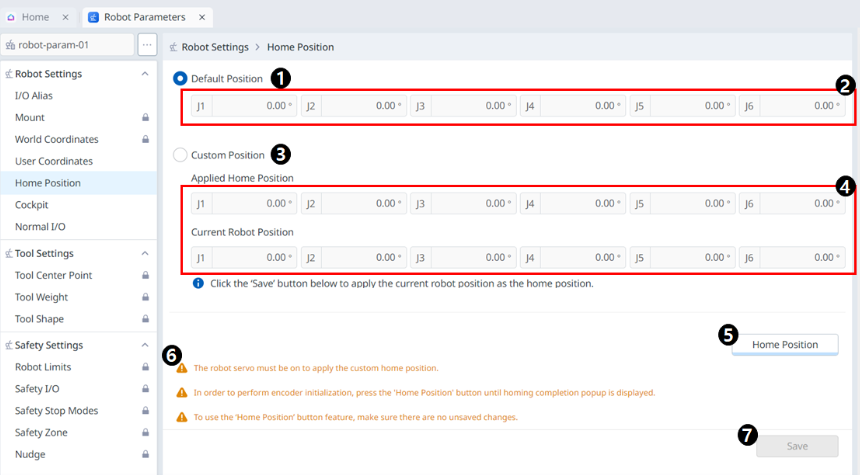Click the Robot Settings breadcrumb link
This screenshot has width=860, height=475.
[215, 47]
